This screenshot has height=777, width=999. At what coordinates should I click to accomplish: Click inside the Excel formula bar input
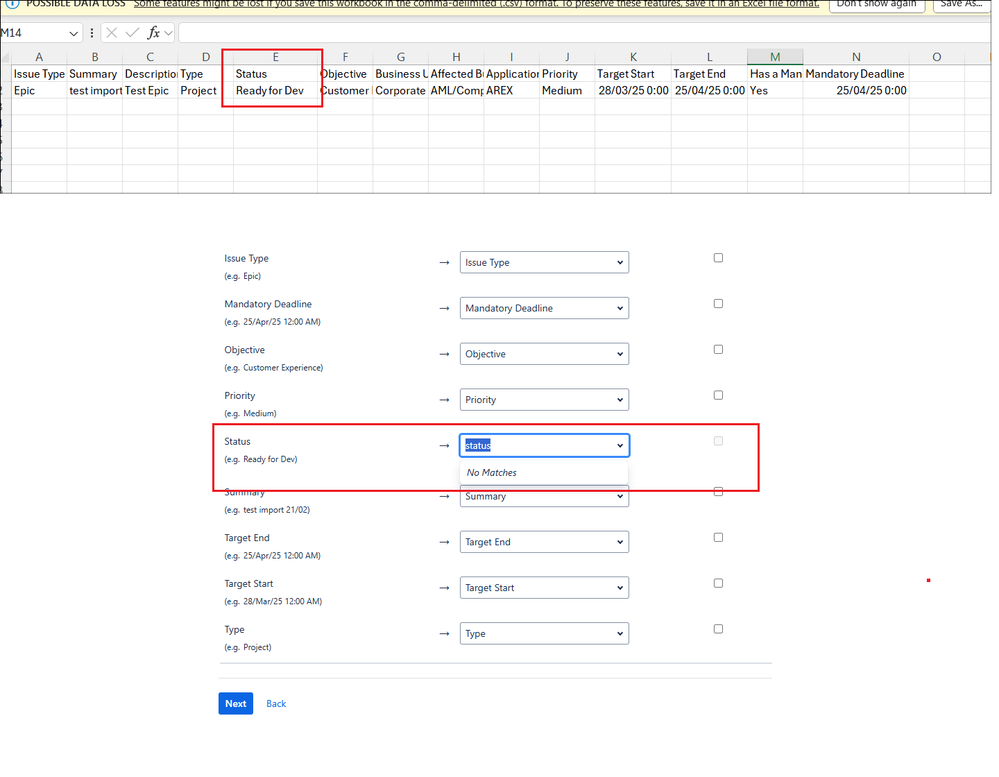[x=584, y=32]
